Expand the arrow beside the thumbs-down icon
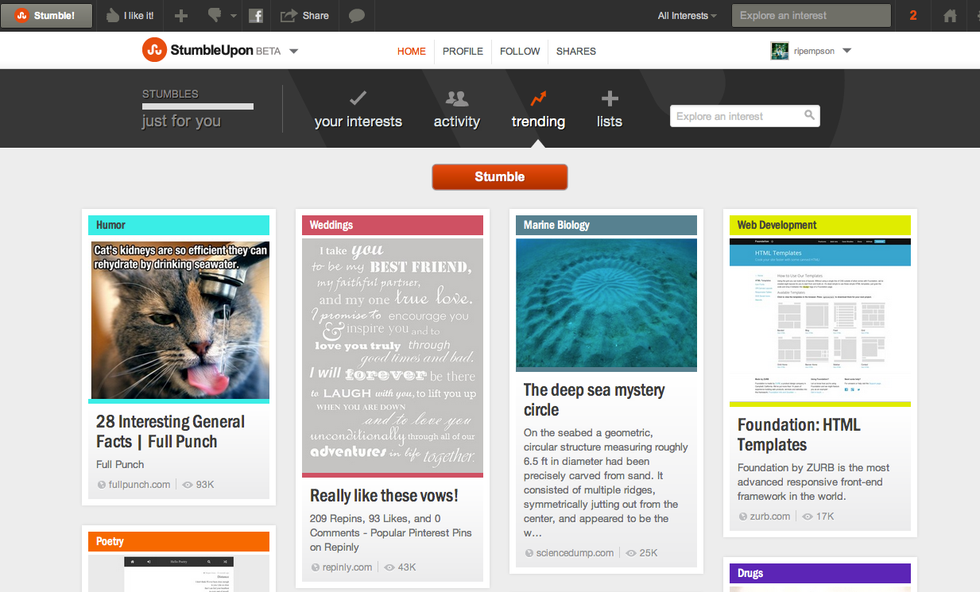980x592 pixels. (234, 16)
